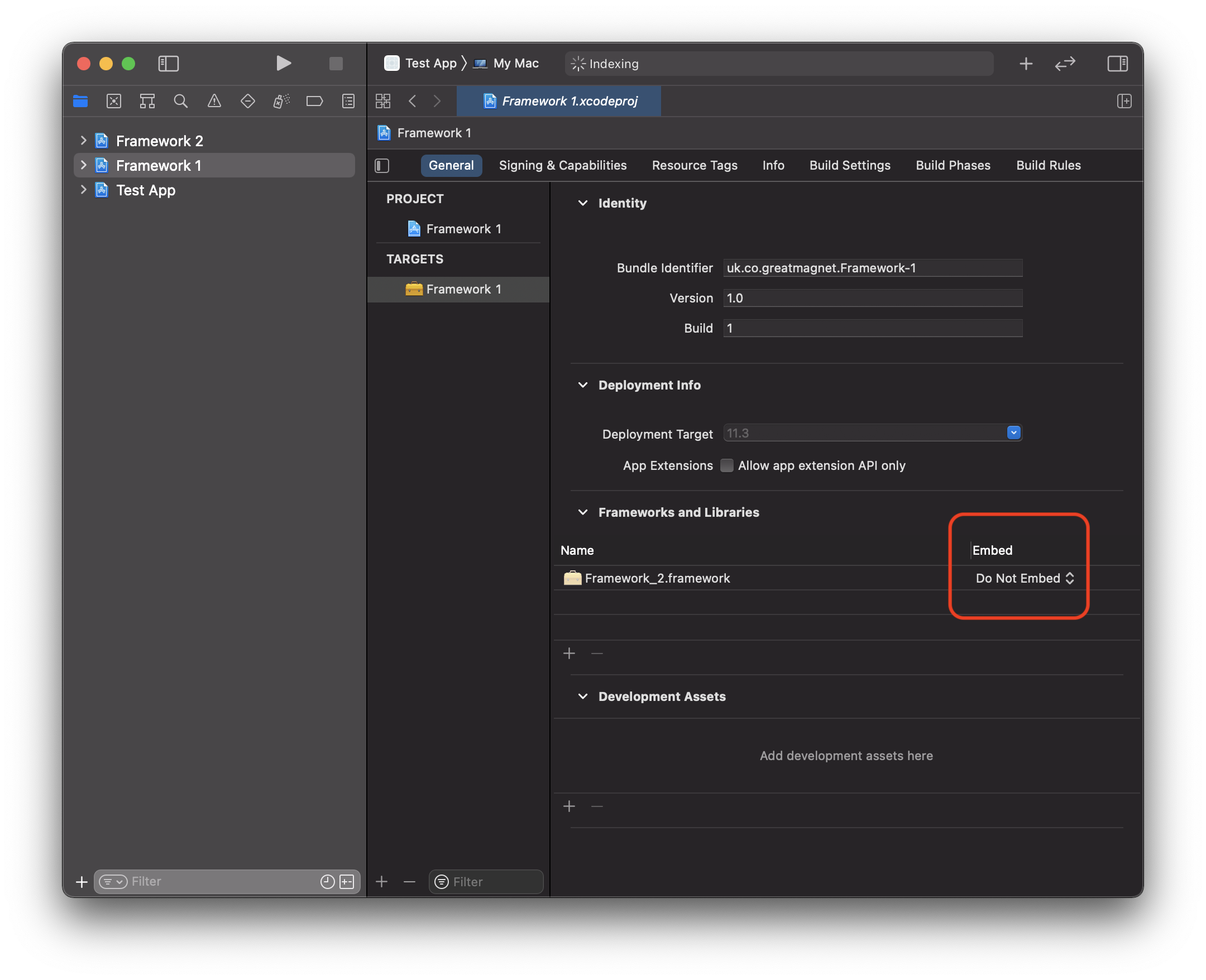This screenshot has height=980, width=1206.
Task: Click the Build Settings tab
Action: click(850, 165)
